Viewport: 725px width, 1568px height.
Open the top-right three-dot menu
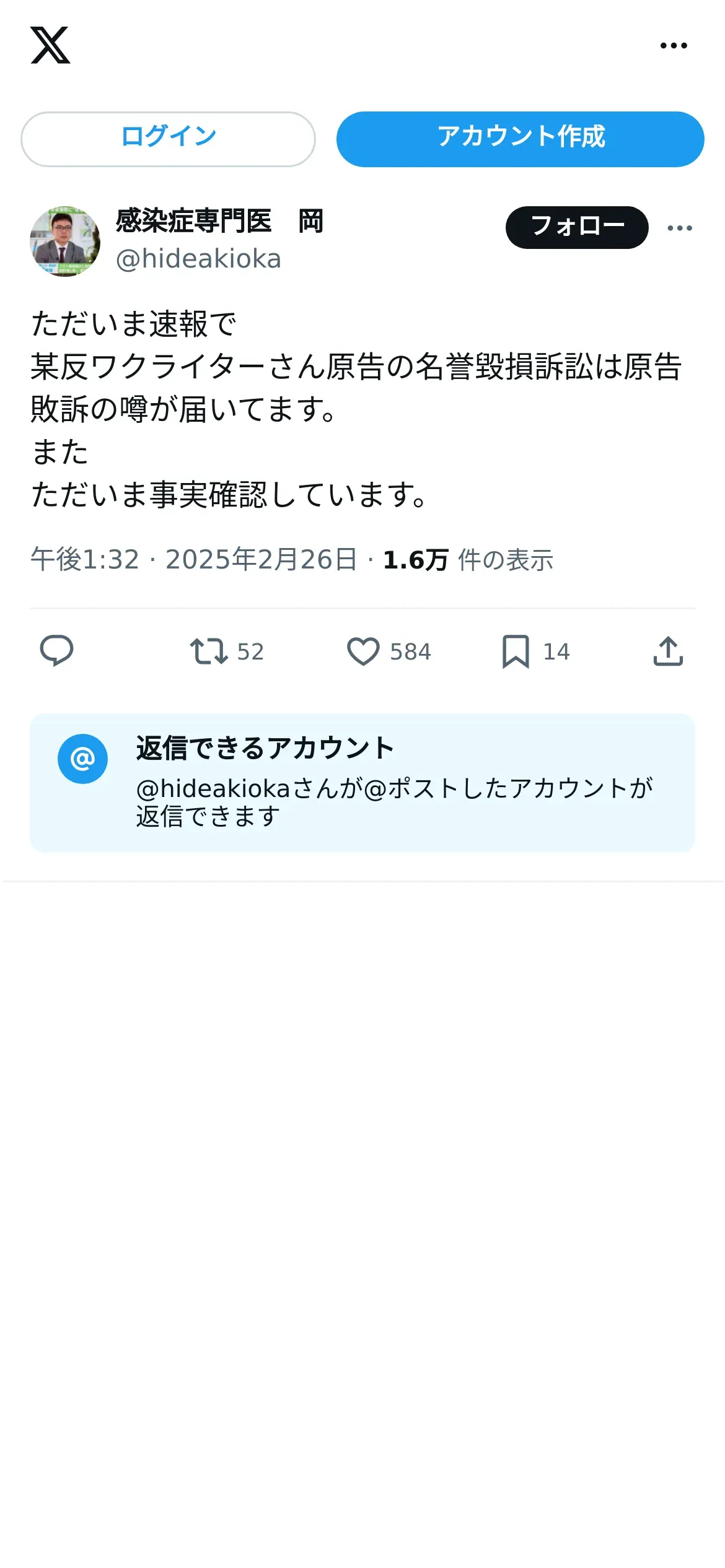click(674, 45)
